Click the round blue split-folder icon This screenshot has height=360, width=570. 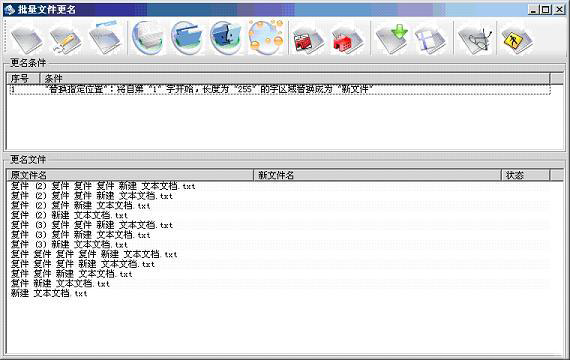click(226, 37)
